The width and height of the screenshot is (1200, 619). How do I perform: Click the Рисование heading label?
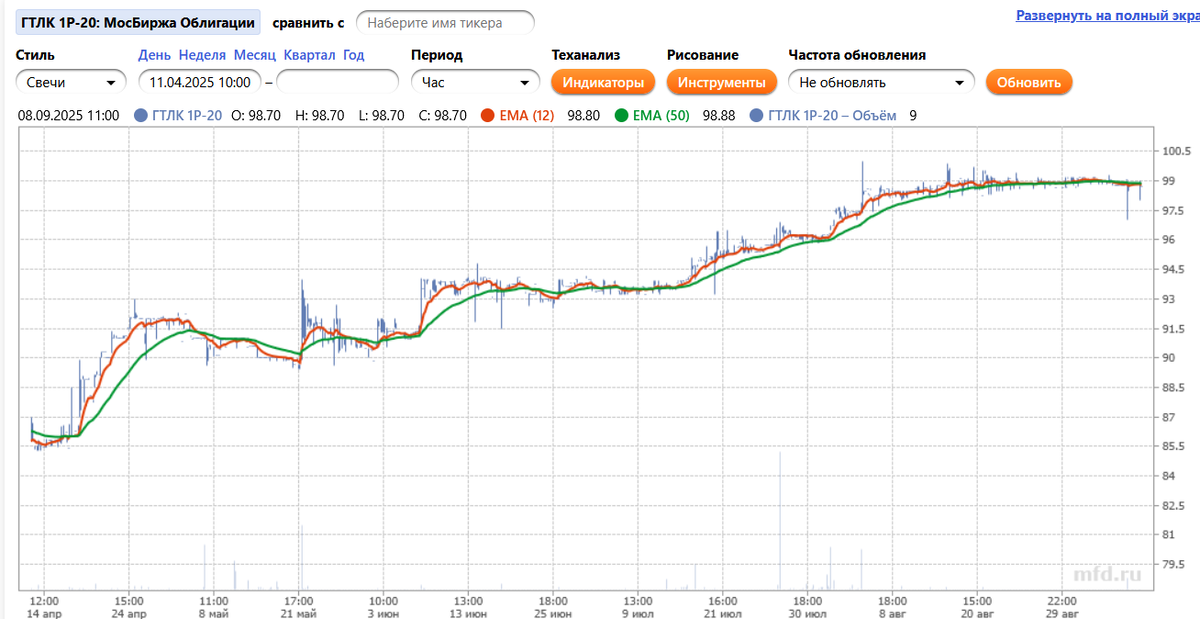[703, 55]
